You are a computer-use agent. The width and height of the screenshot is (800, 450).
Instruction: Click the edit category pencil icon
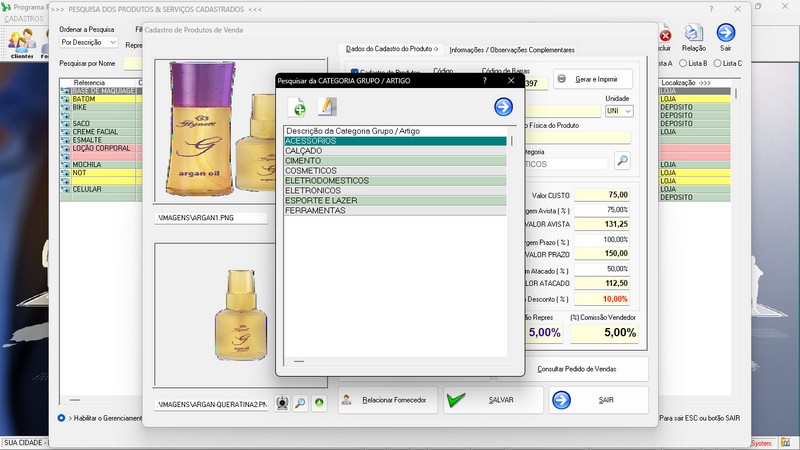(x=327, y=107)
